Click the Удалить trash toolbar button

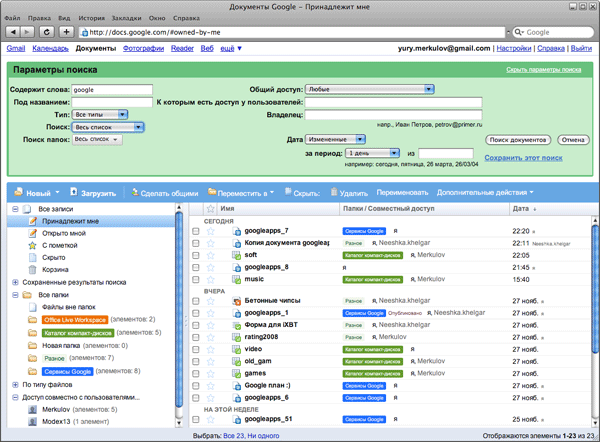coord(349,193)
